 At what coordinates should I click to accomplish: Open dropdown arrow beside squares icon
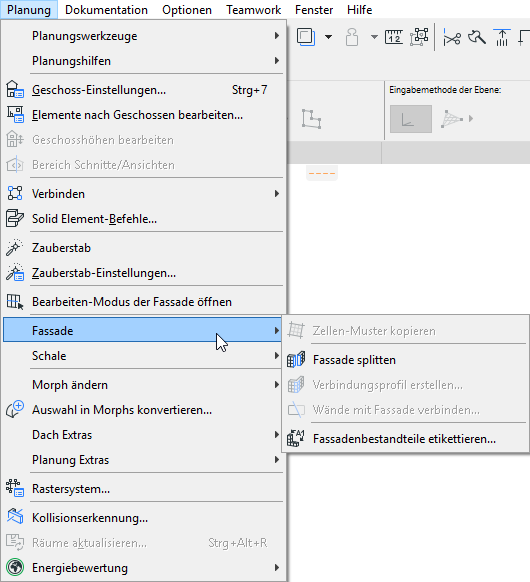point(328,37)
